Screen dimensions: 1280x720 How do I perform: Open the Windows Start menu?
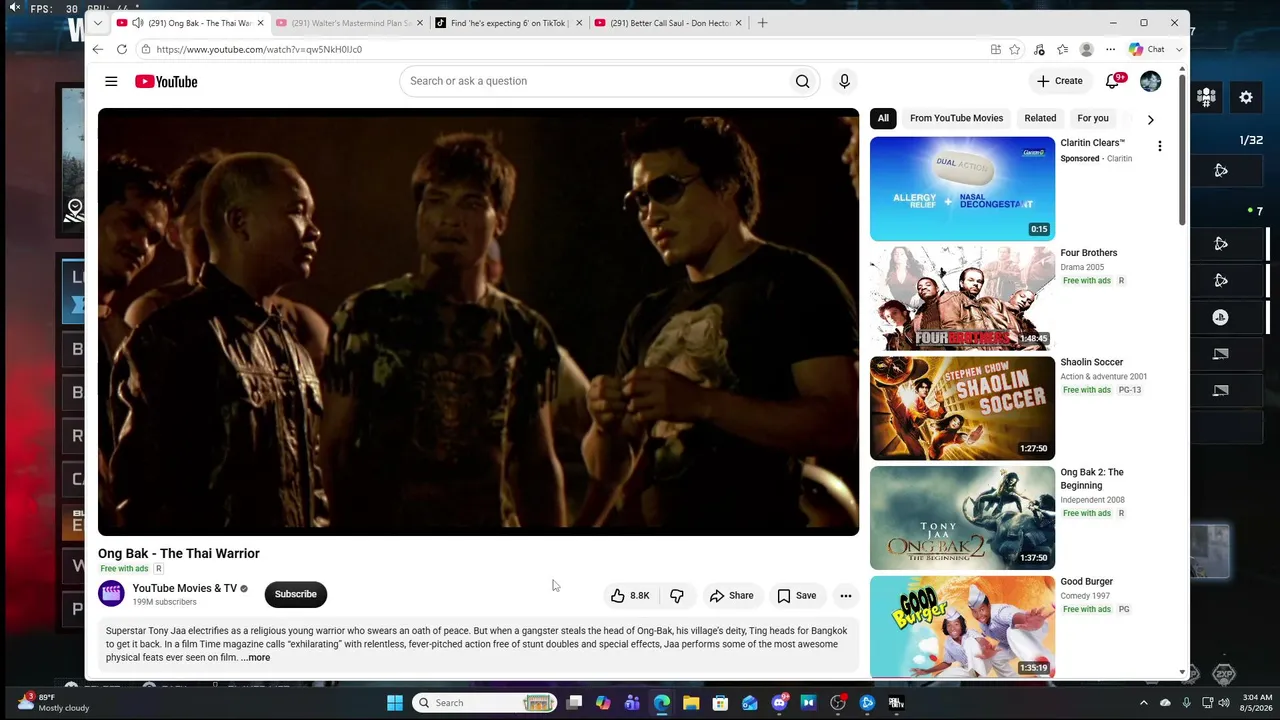[x=395, y=703]
